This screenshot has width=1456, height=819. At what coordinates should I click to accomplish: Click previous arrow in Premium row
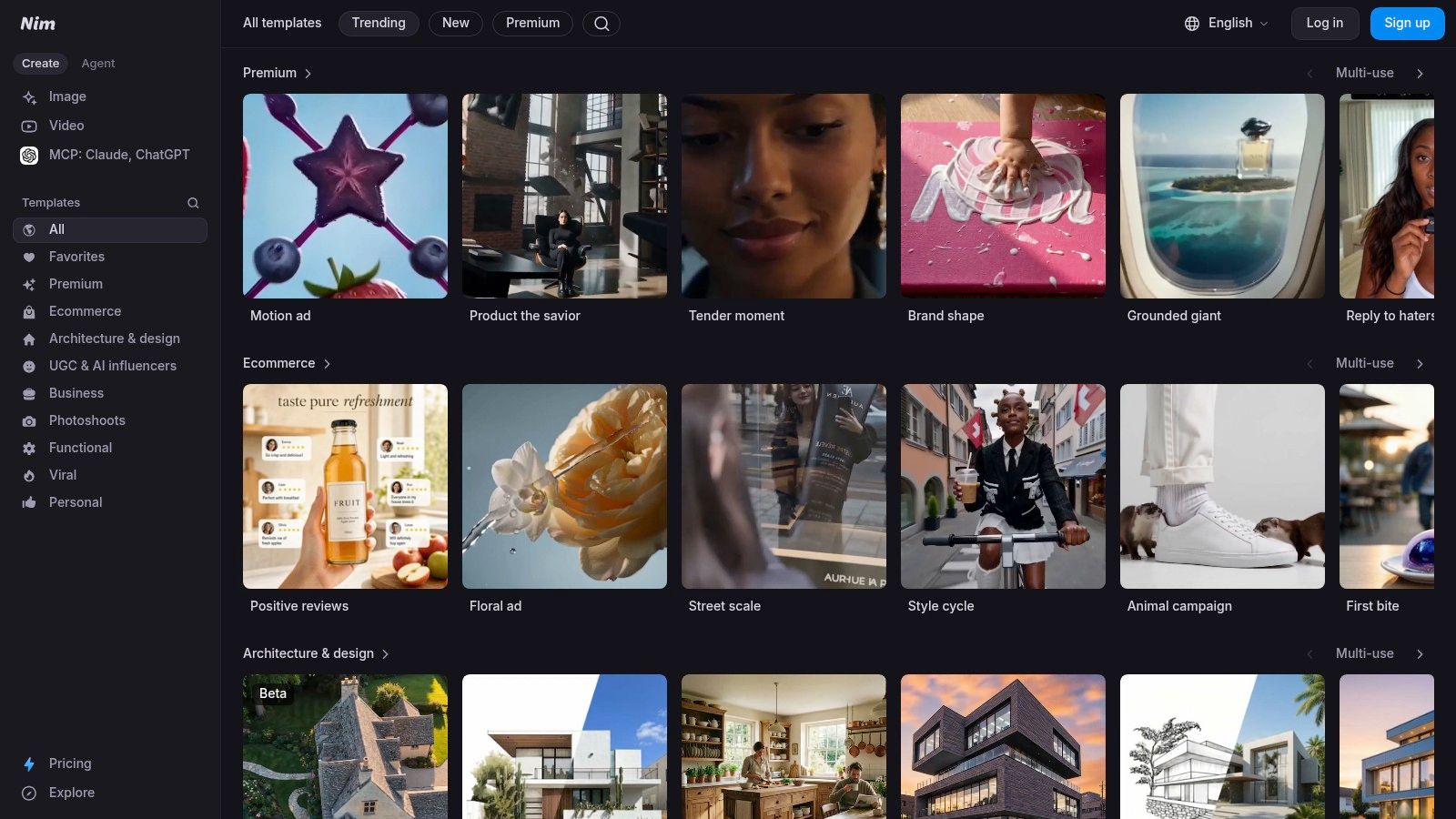click(1309, 74)
